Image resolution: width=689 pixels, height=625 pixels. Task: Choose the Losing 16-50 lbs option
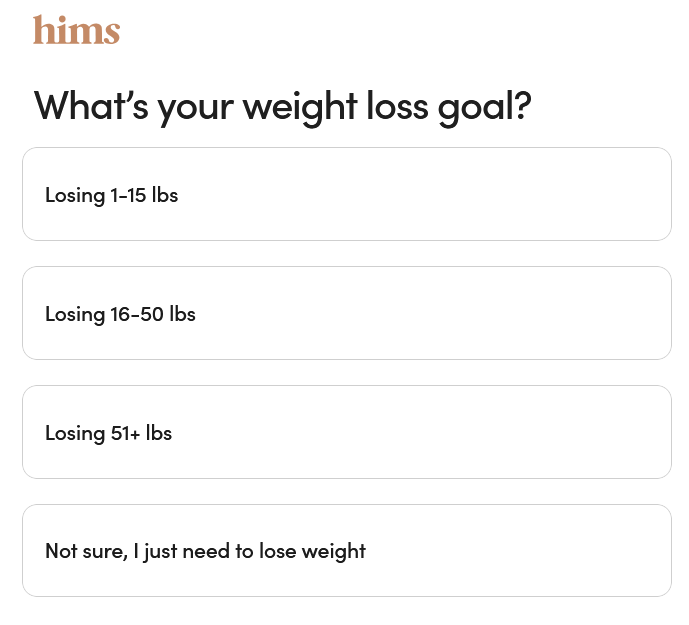tap(346, 313)
